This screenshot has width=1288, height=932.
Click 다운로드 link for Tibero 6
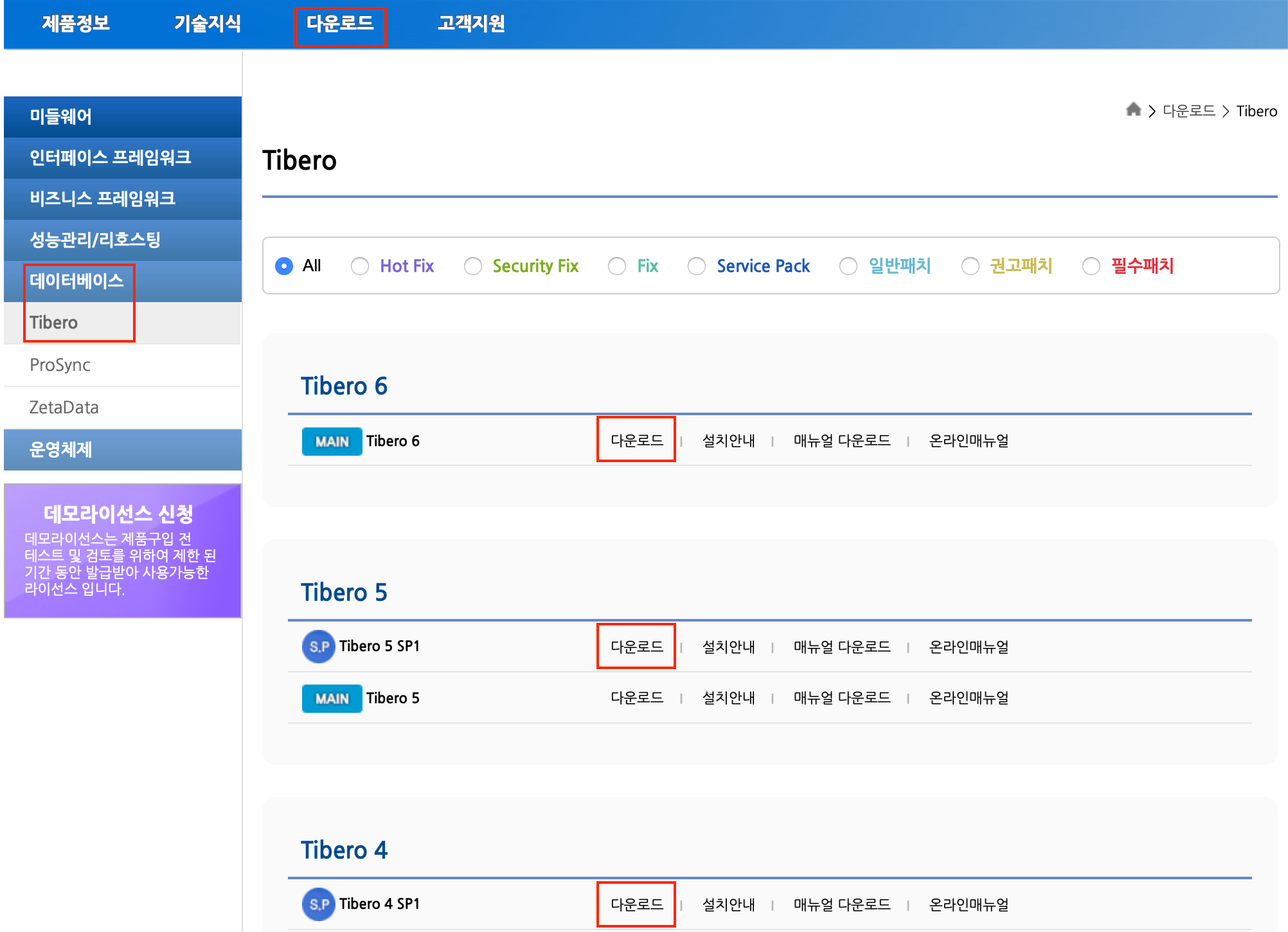tap(636, 441)
